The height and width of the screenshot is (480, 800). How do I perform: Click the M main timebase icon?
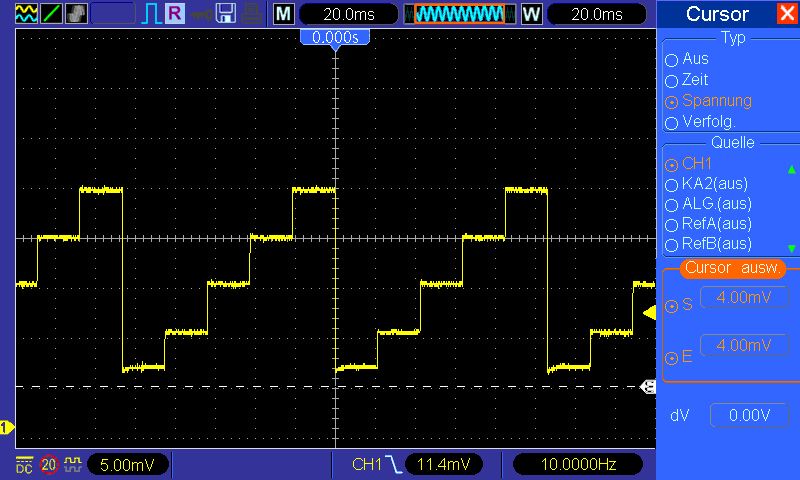(x=283, y=14)
